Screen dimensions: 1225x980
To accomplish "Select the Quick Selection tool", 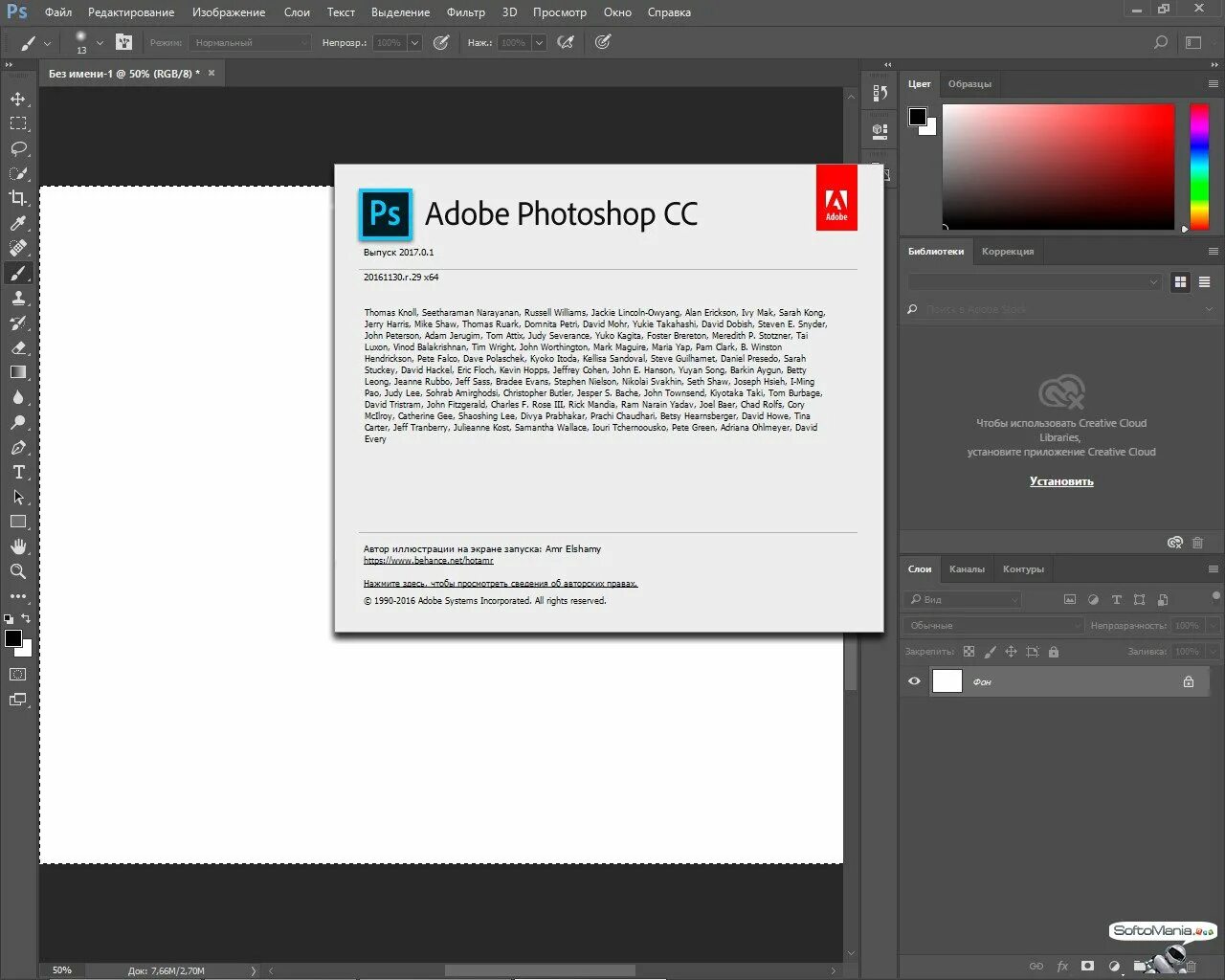I will pyautogui.click(x=18, y=173).
